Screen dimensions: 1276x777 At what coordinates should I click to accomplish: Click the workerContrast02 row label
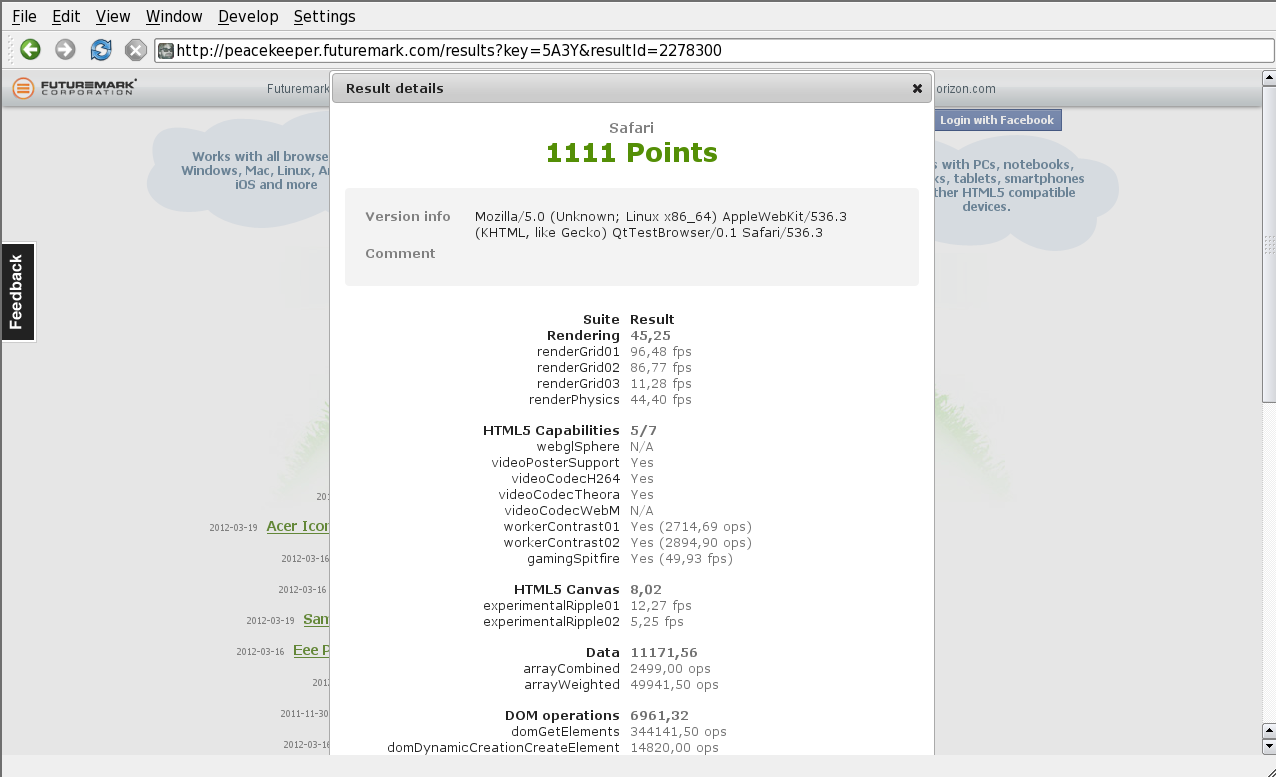[562, 542]
